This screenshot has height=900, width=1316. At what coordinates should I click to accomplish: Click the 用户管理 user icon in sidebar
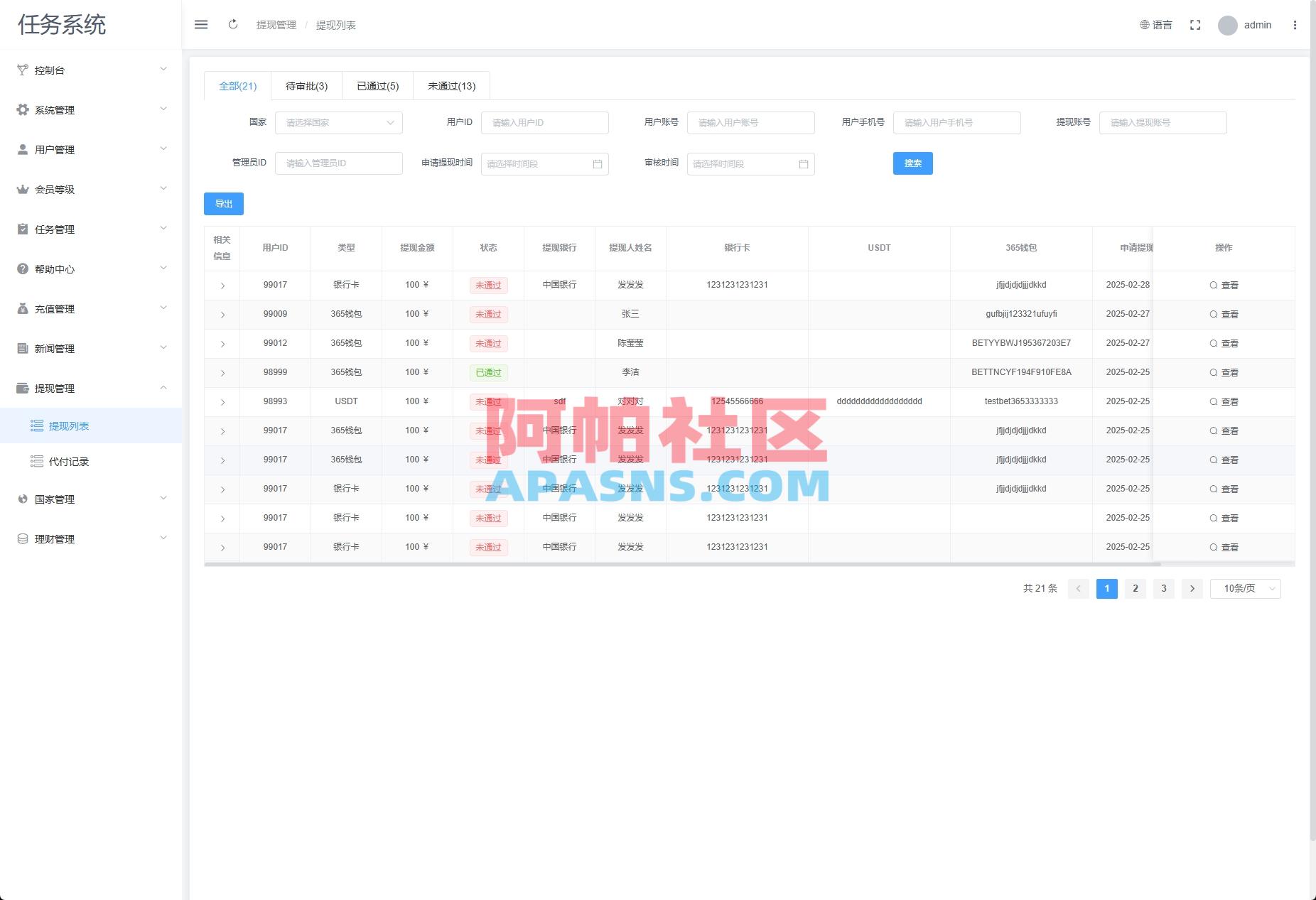pyautogui.click(x=21, y=149)
